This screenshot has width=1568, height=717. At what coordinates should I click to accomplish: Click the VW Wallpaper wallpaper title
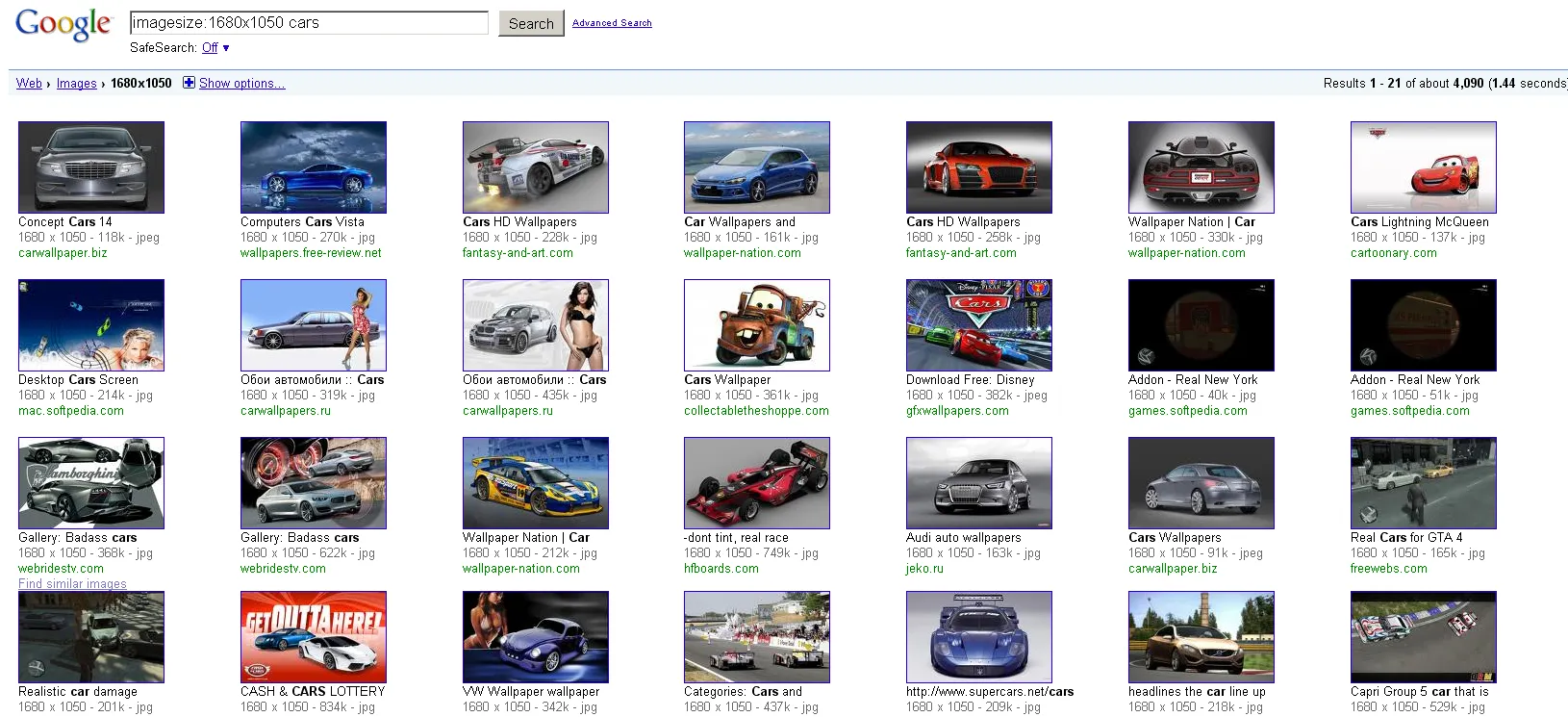click(531, 692)
